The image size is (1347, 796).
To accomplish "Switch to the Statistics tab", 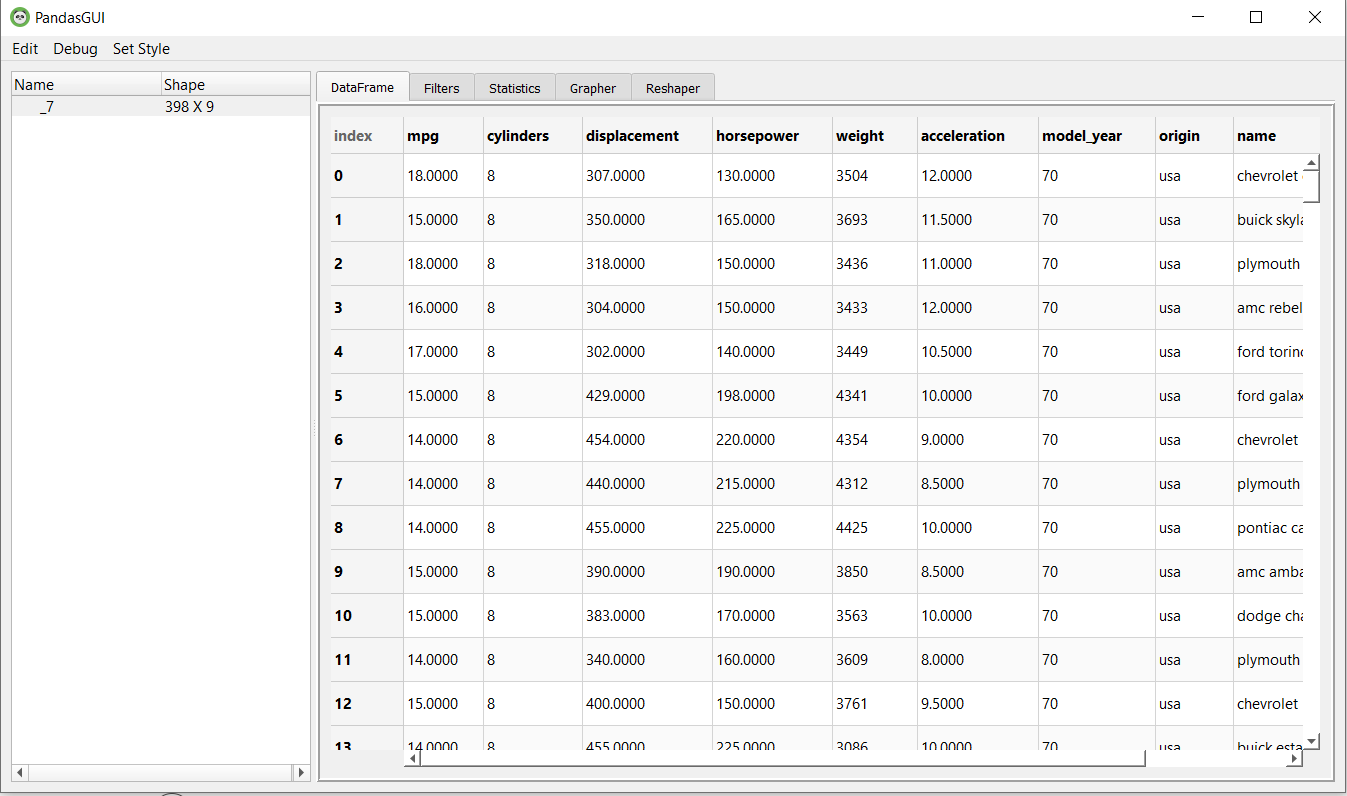I will (x=514, y=88).
